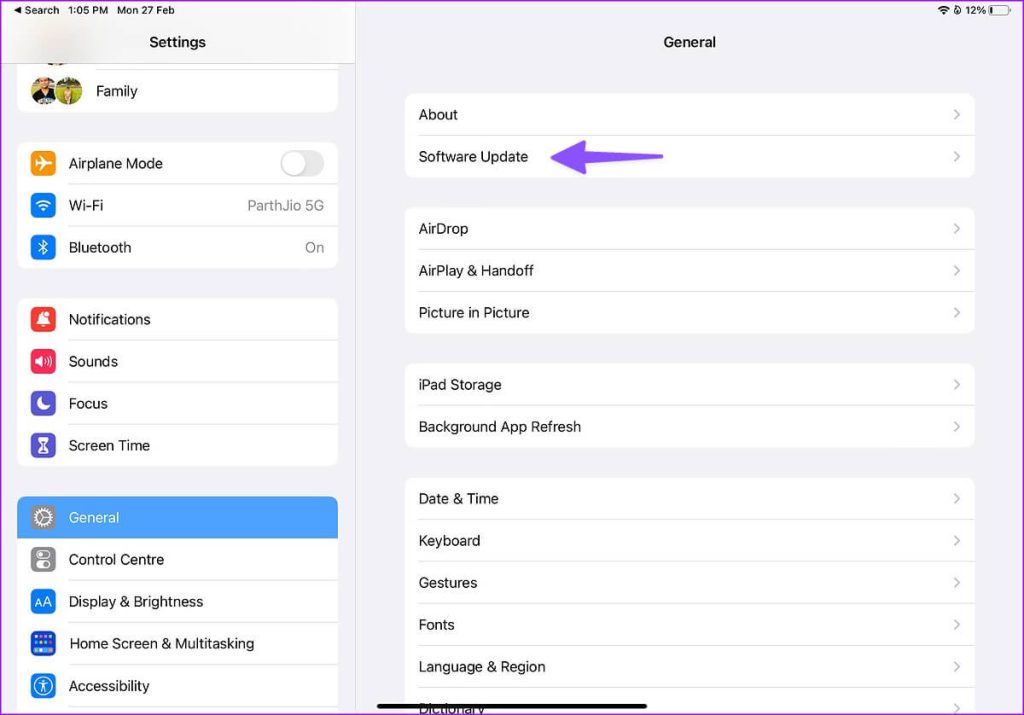Expand the Date & Time settings
Viewport: 1024px width, 715px height.
coord(957,498)
